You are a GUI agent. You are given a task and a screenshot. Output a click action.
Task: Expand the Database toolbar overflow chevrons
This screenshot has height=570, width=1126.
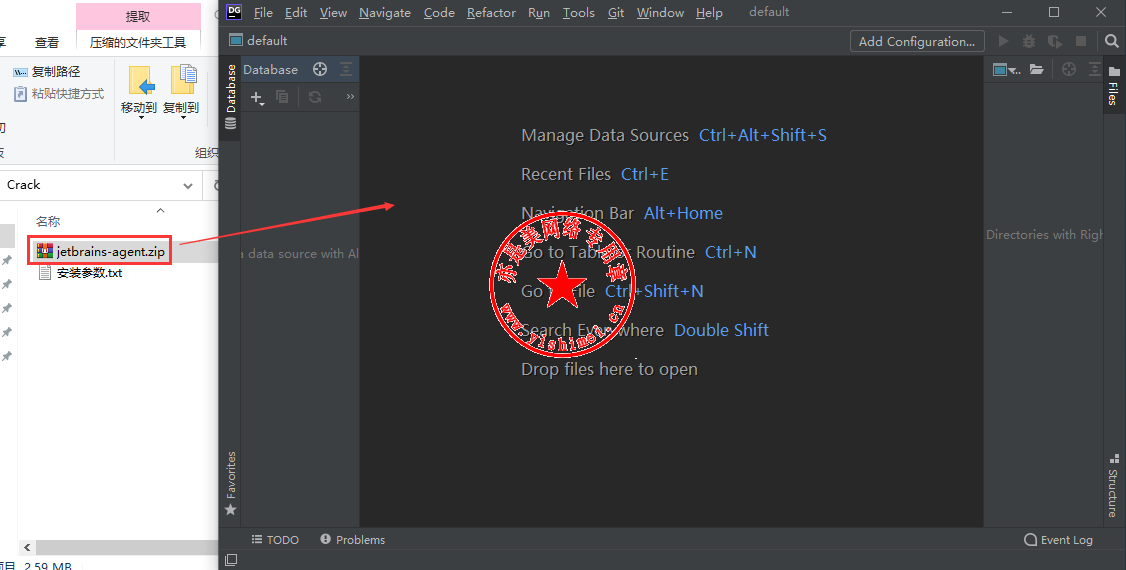click(350, 96)
